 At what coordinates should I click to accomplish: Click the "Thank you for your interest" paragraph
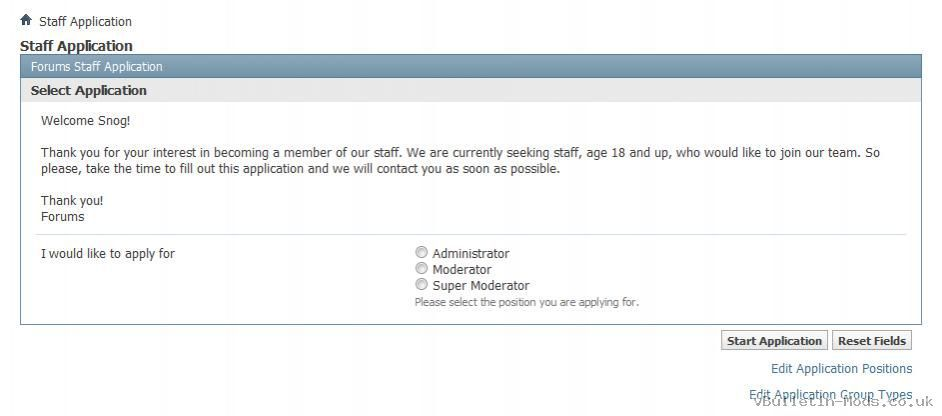pyautogui.click(x=460, y=161)
